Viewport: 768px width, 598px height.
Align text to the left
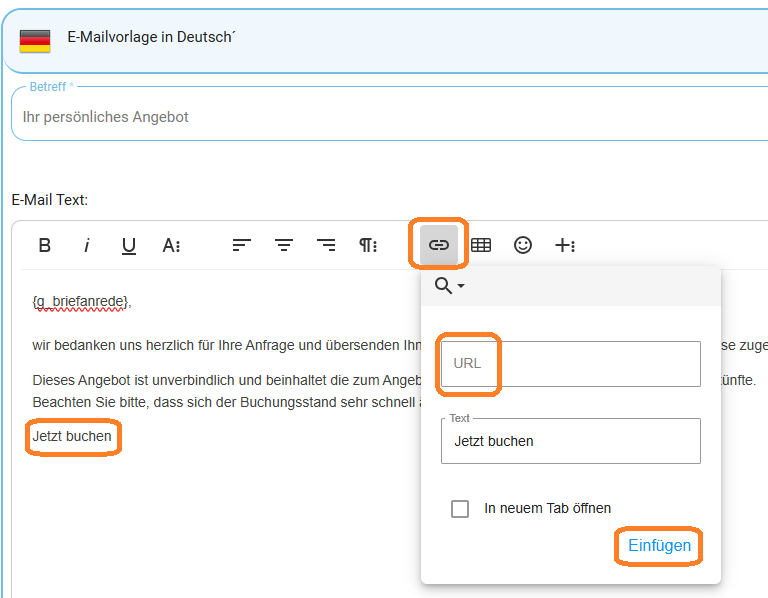pos(241,245)
